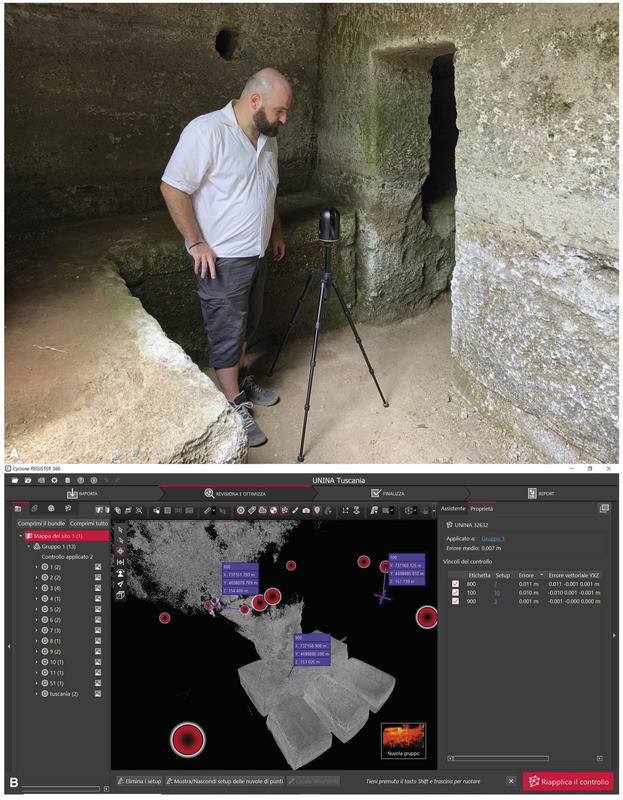This screenshot has height=800, width=623.
Task: Click the open project folder icon
Action: click(15, 481)
